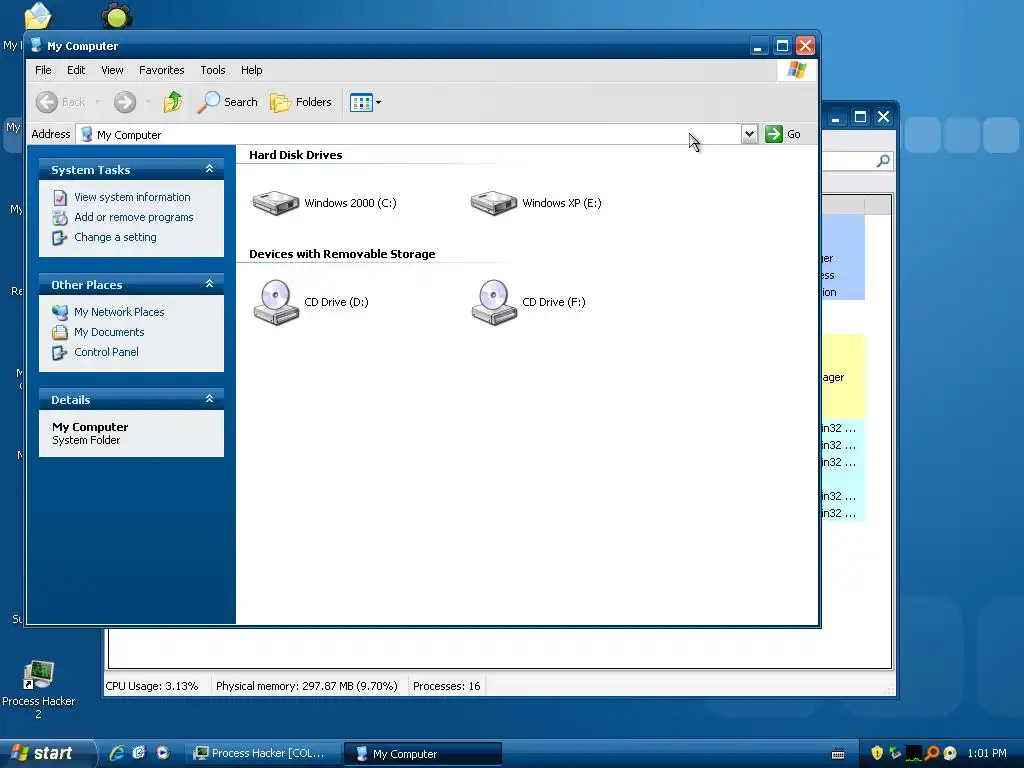This screenshot has width=1024, height=768.
Task: Open Control Panel link
Action: coord(106,352)
